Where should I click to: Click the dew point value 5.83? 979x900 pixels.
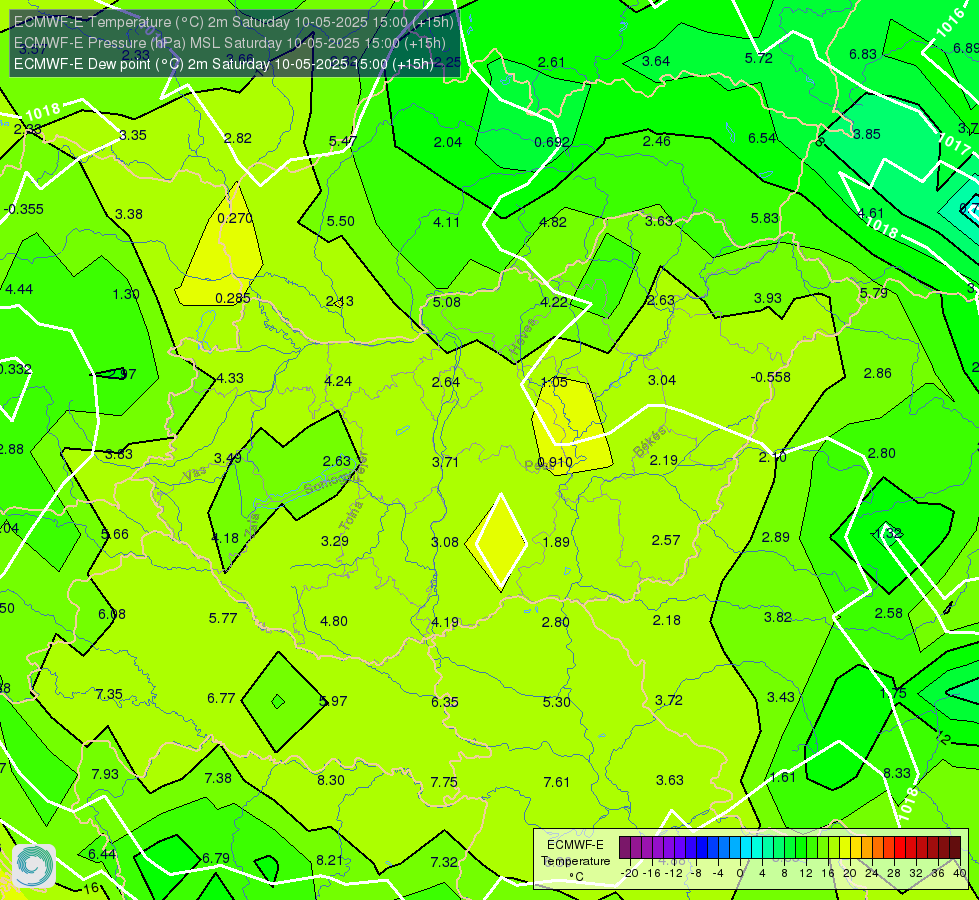pos(764,218)
